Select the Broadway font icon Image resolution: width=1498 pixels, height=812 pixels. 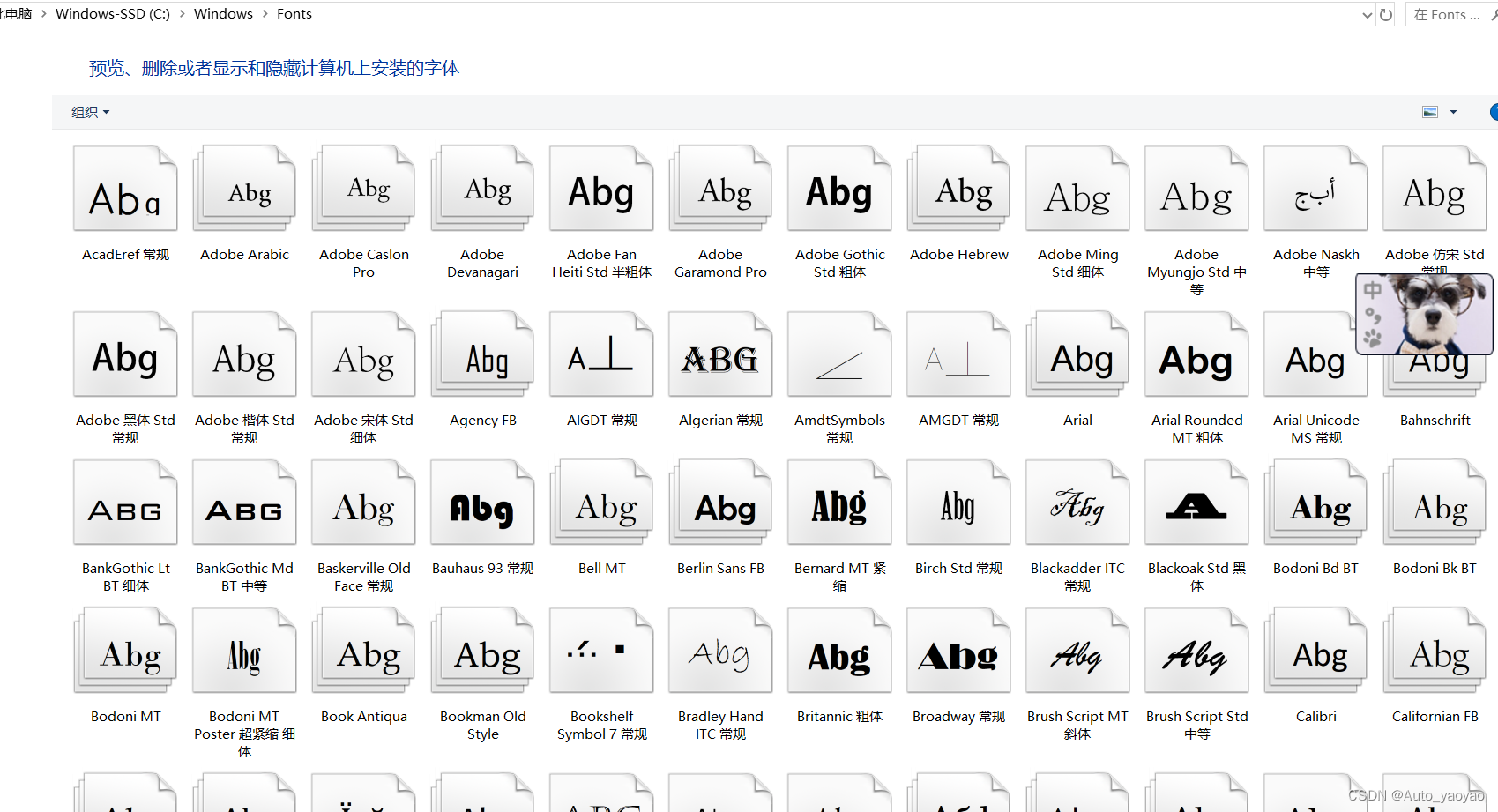click(958, 651)
